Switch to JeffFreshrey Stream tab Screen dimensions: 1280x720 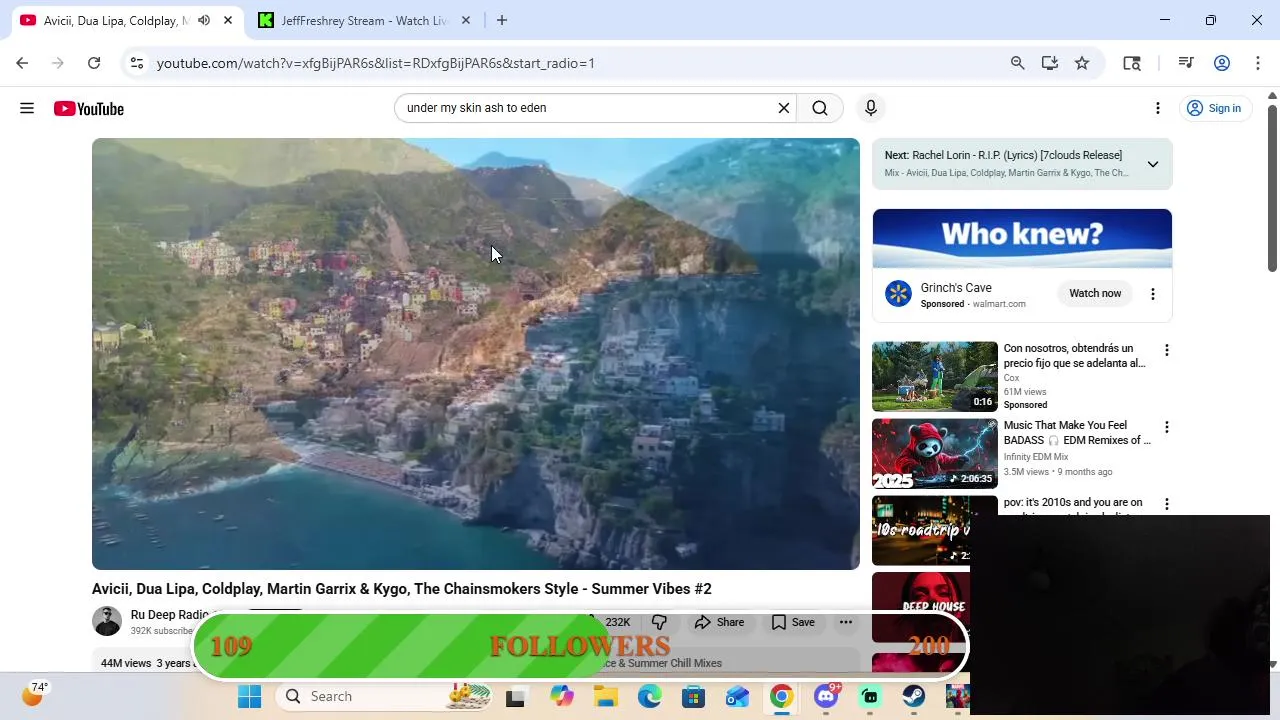pyautogui.click(x=365, y=20)
